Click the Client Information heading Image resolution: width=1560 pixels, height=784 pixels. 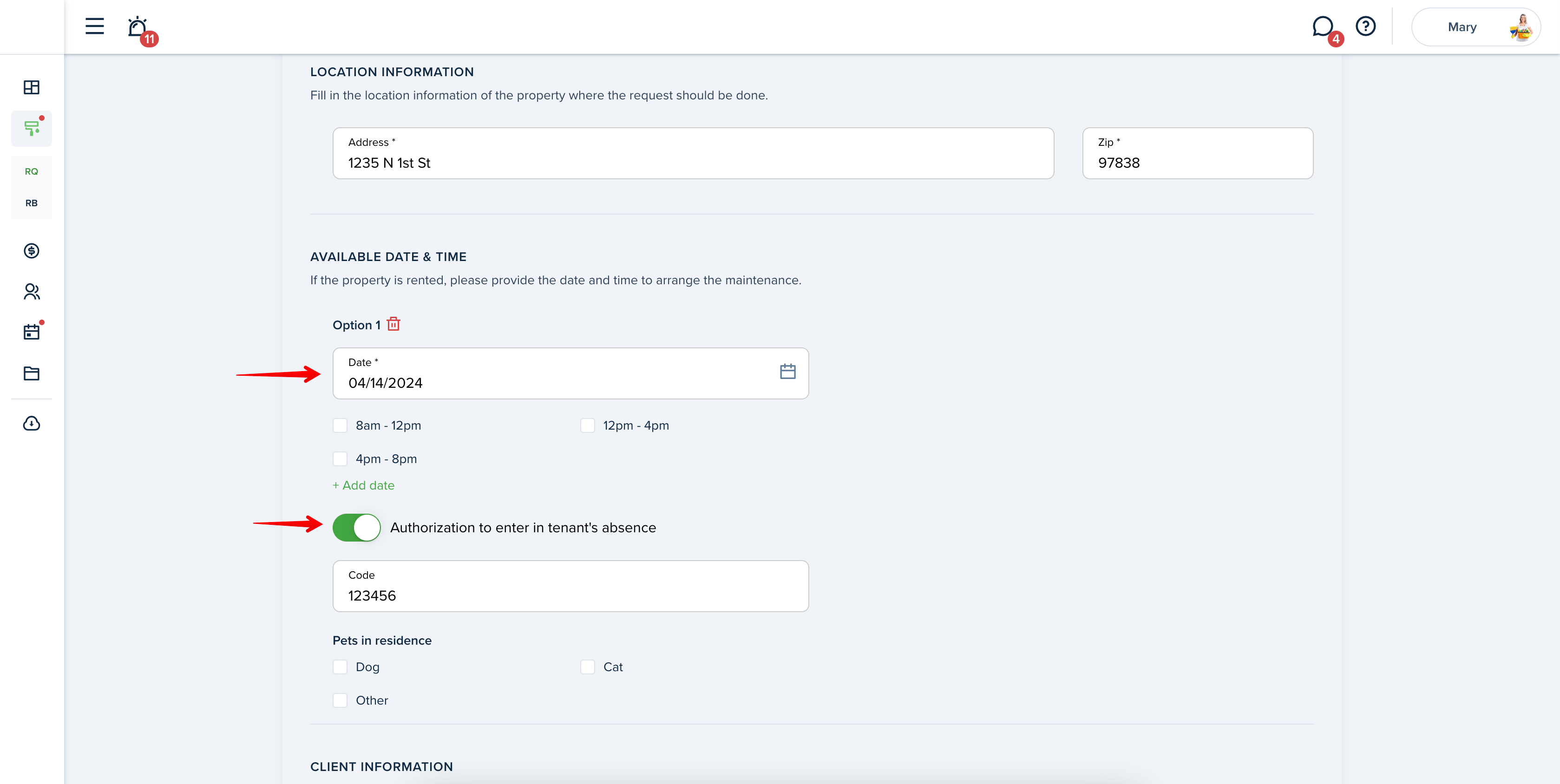[x=381, y=766]
